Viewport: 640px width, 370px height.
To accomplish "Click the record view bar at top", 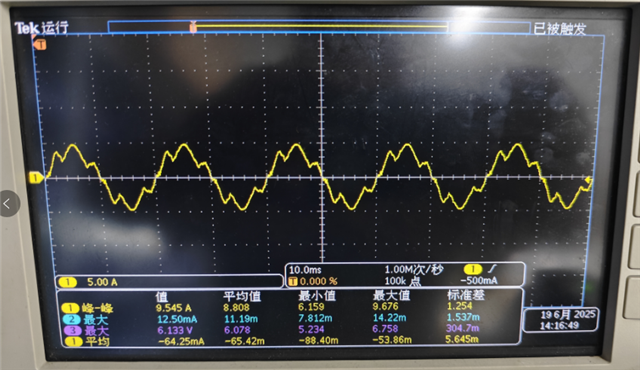I will pyautogui.click(x=319, y=27).
